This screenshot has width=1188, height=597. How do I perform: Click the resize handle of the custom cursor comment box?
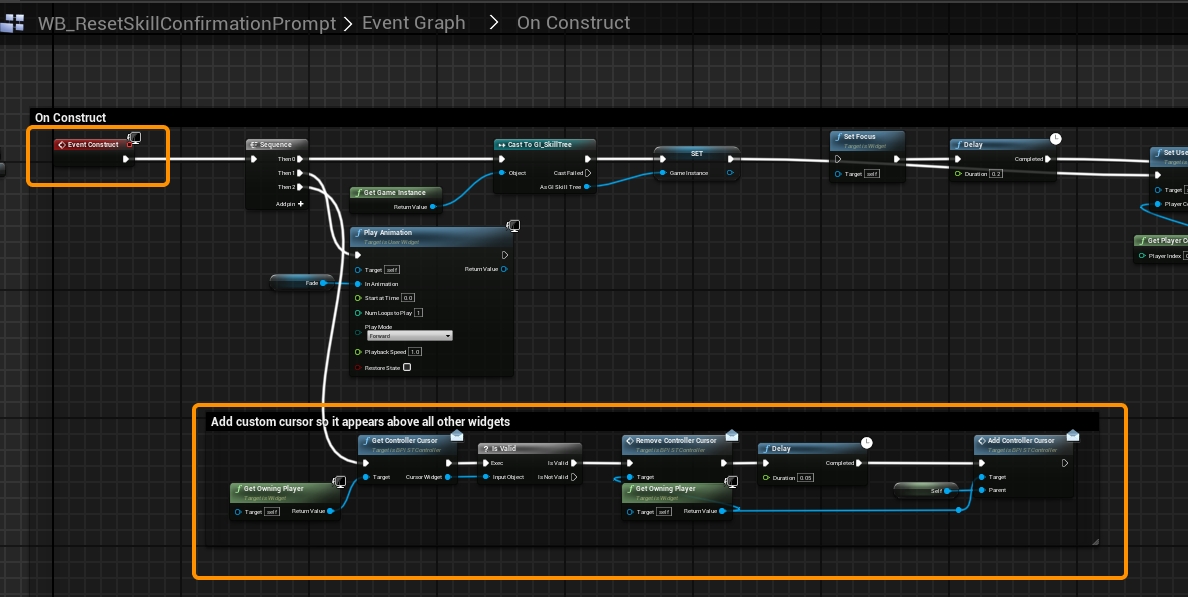(x=1094, y=541)
